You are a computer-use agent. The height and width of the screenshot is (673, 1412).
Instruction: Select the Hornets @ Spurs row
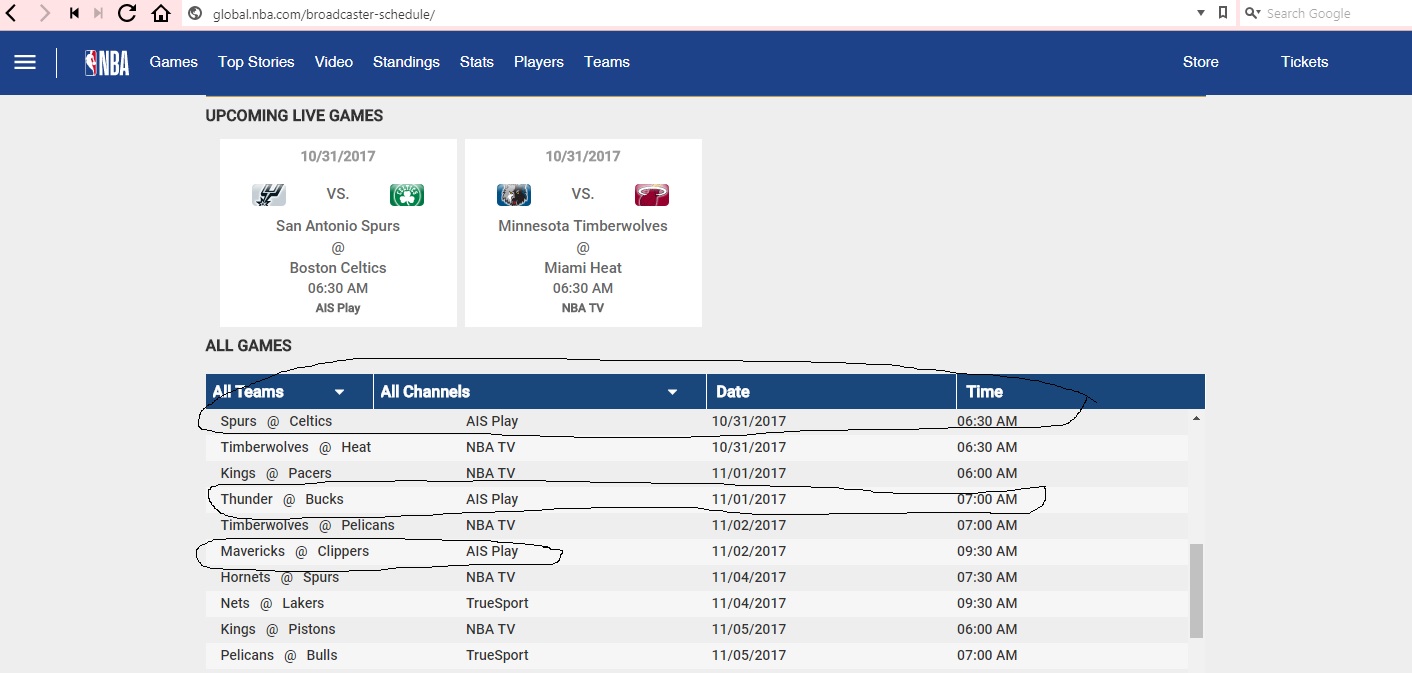tap(697, 577)
